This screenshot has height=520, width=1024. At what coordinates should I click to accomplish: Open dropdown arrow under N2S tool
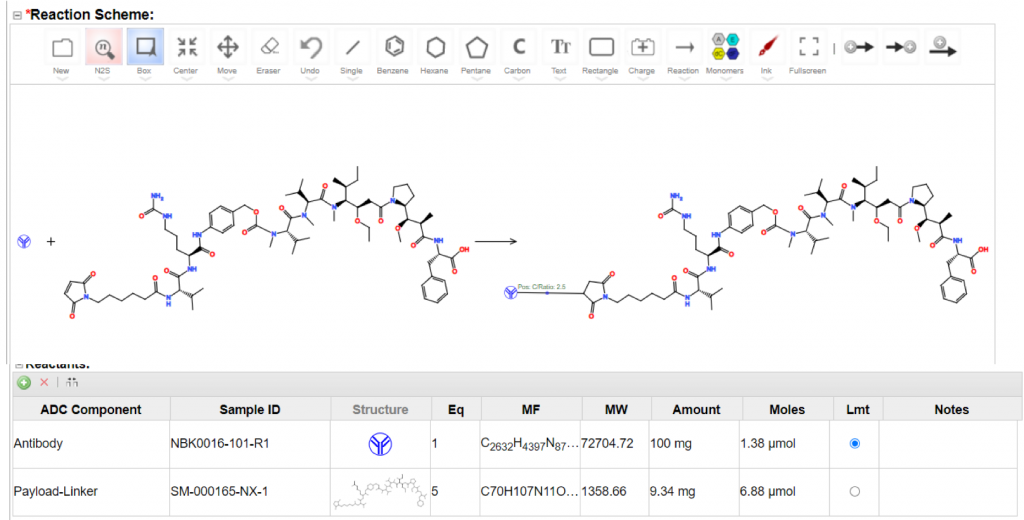(103, 79)
